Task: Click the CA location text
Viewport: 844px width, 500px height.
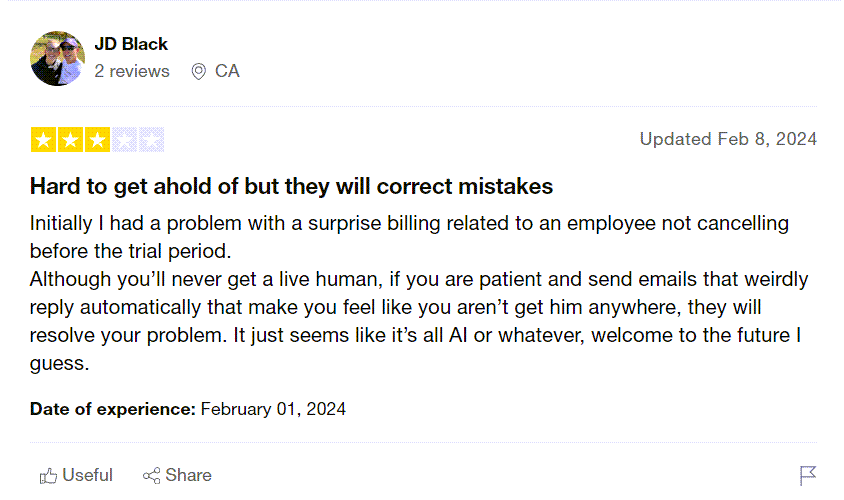Action: (227, 71)
